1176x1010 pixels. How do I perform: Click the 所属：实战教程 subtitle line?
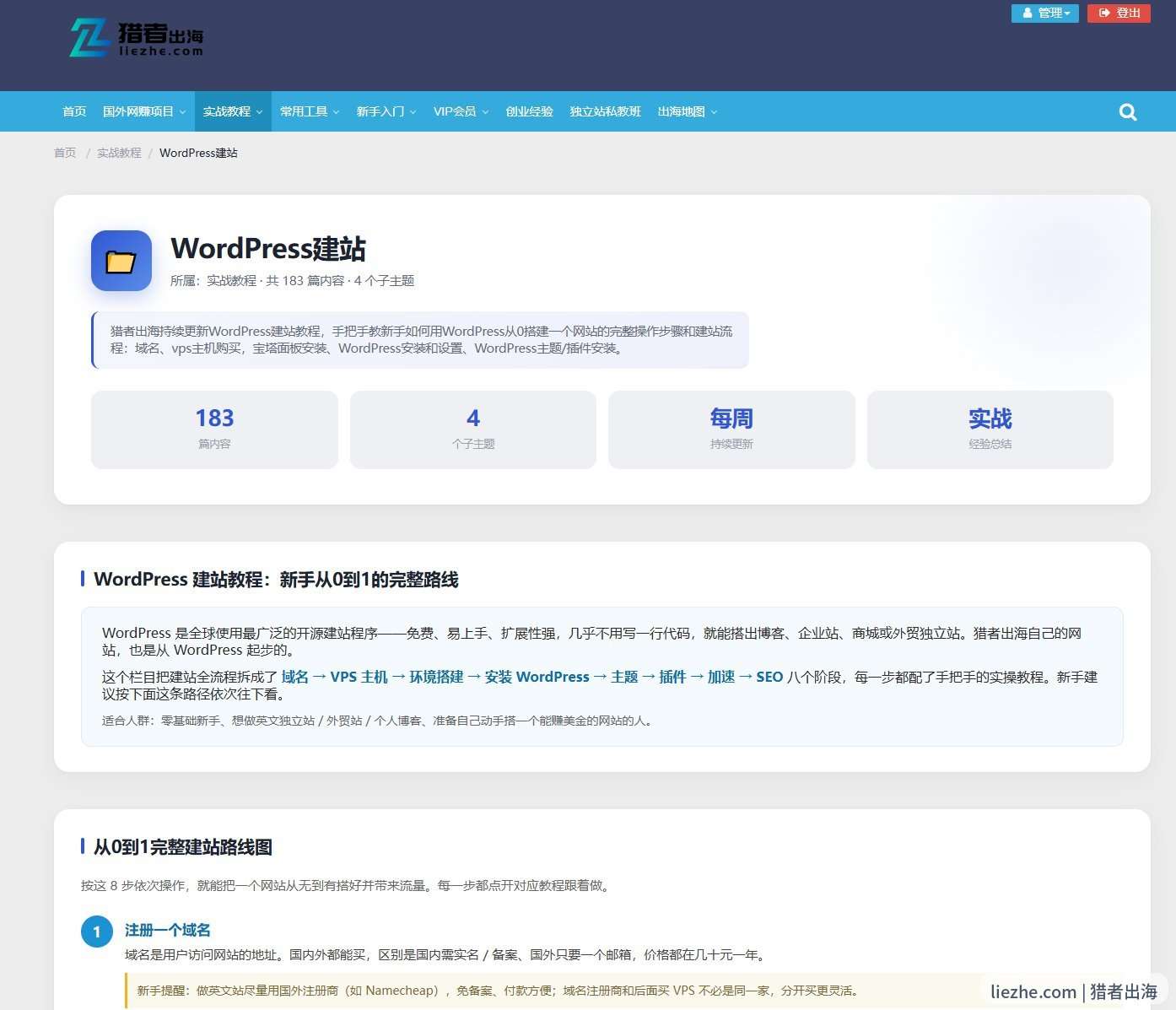292,280
